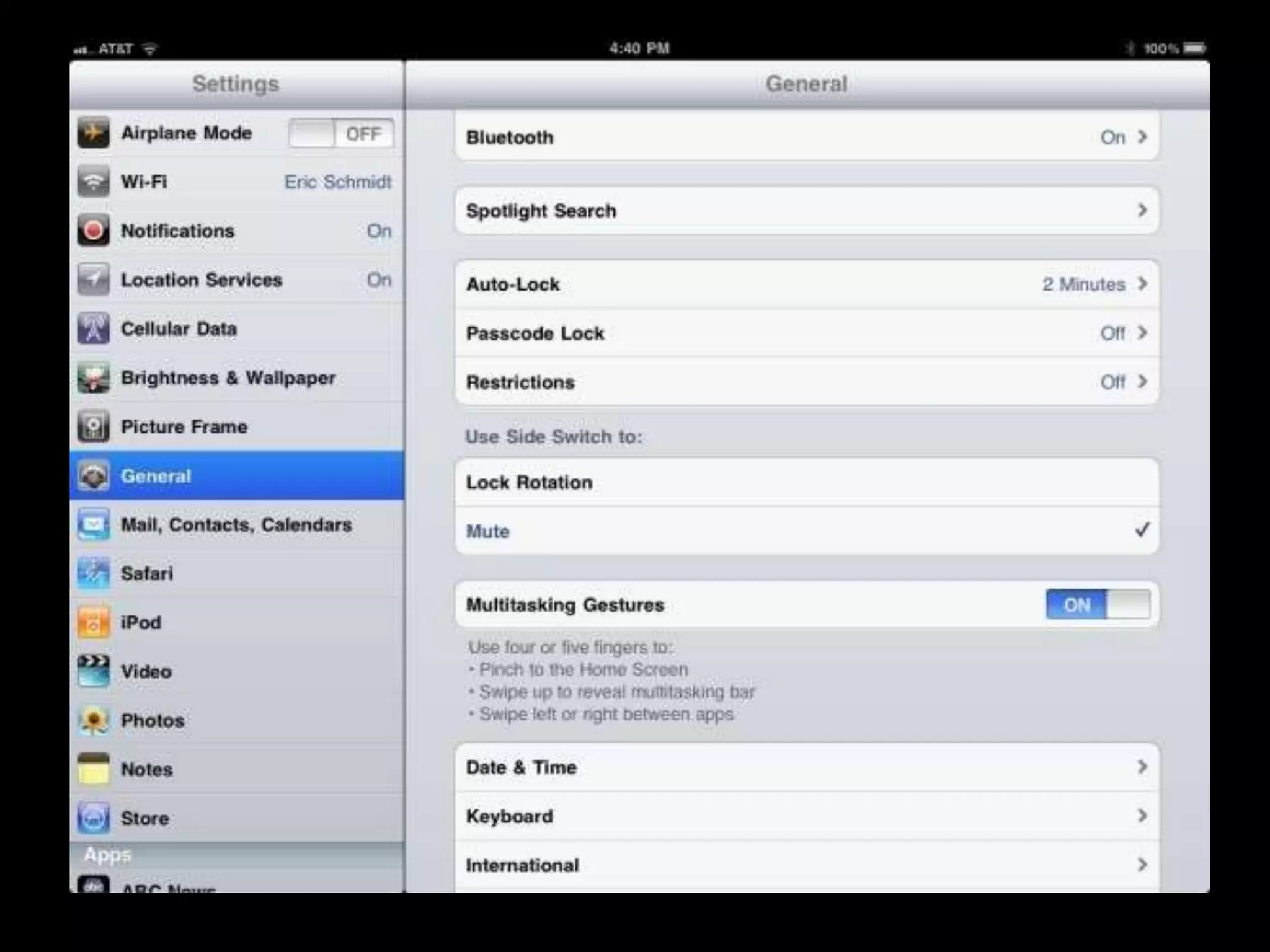Tap the Multitasking Gestures label
Image resolution: width=1270 pixels, height=952 pixels.
coord(565,605)
